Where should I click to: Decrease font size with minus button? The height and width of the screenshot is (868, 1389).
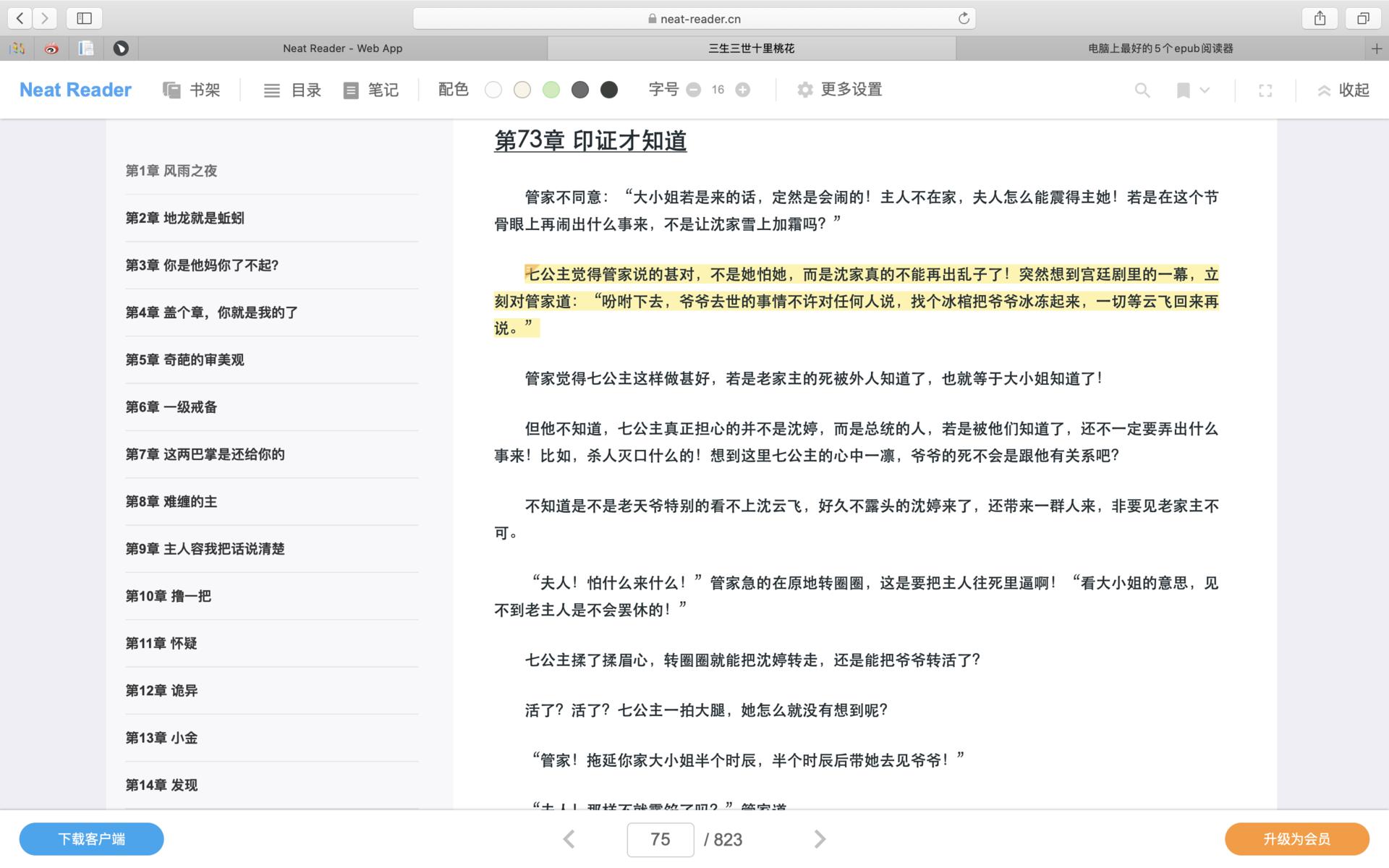(693, 90)
